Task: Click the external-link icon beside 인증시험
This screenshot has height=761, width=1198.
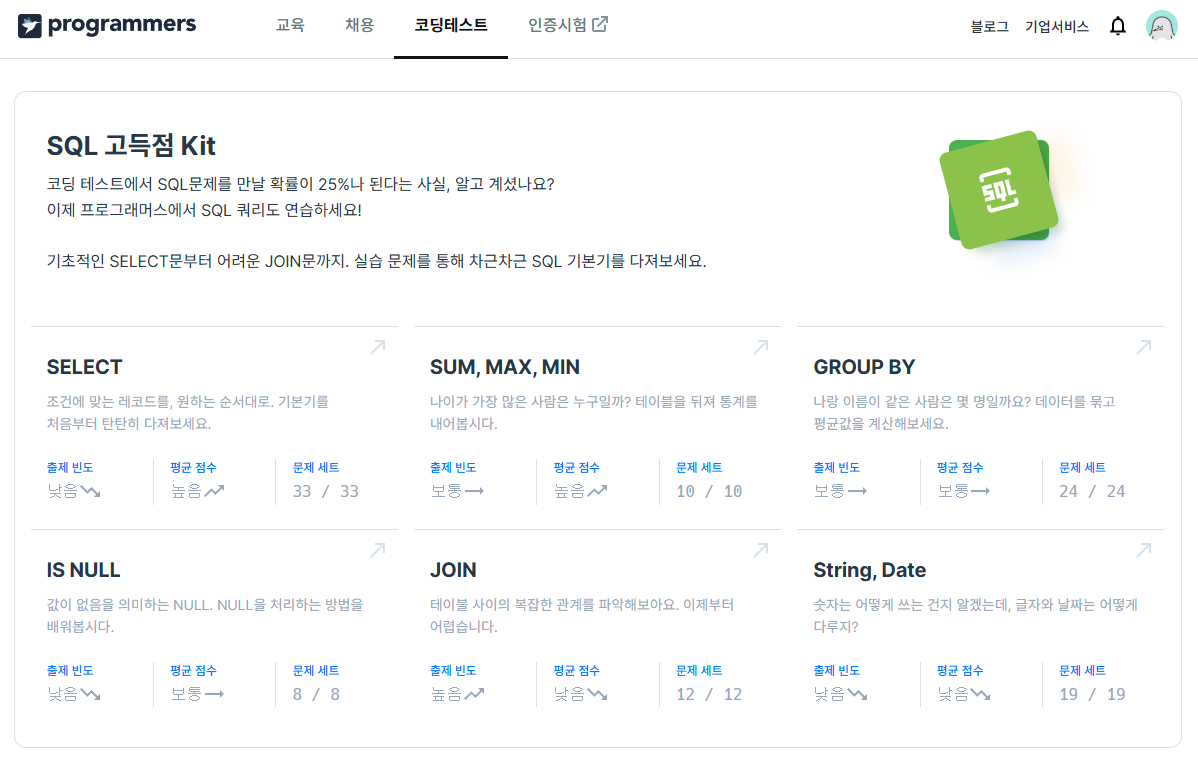Action: (x=600, y=24)
